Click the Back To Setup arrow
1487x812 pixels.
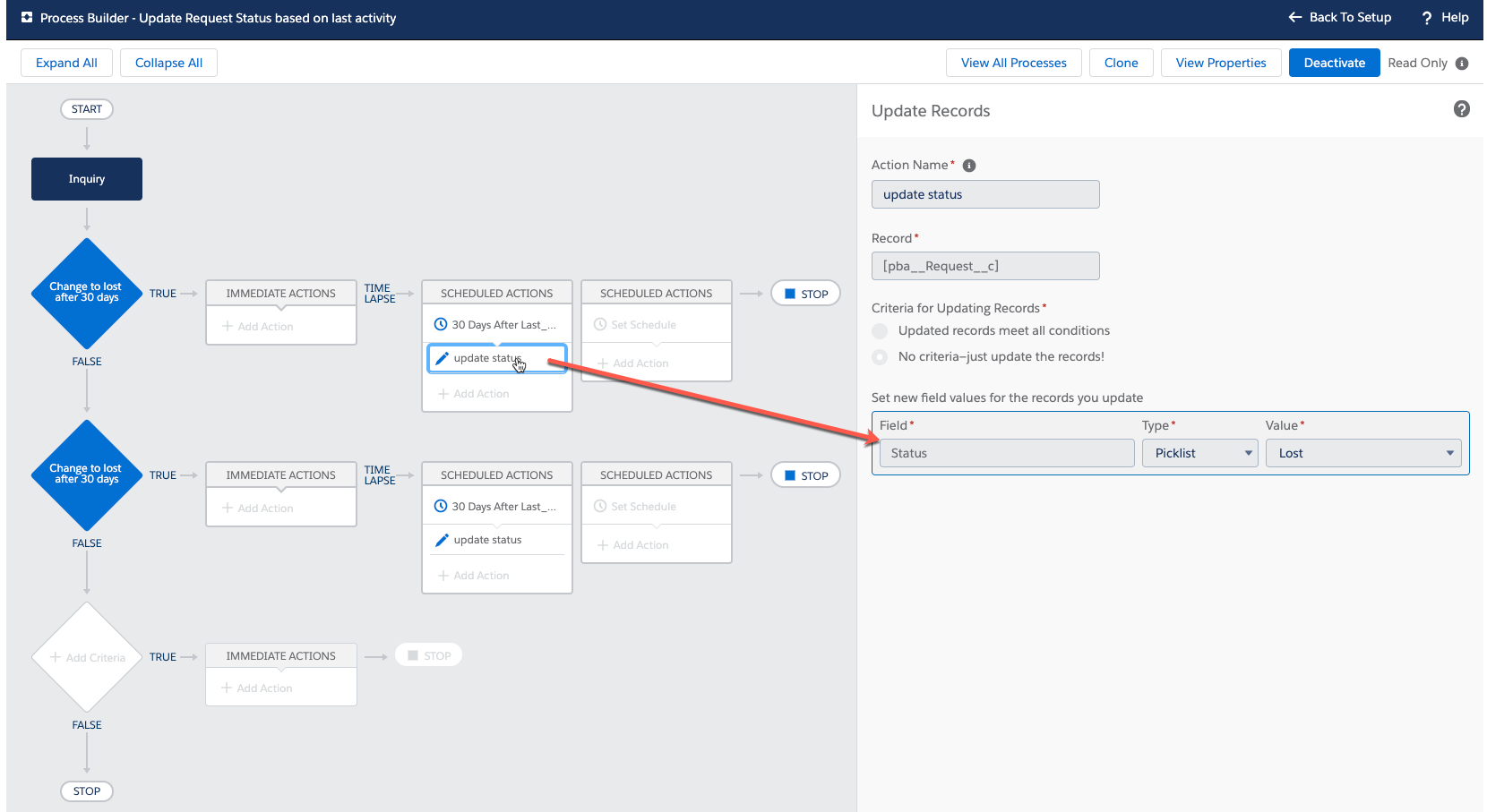(x=1296, y=17)
